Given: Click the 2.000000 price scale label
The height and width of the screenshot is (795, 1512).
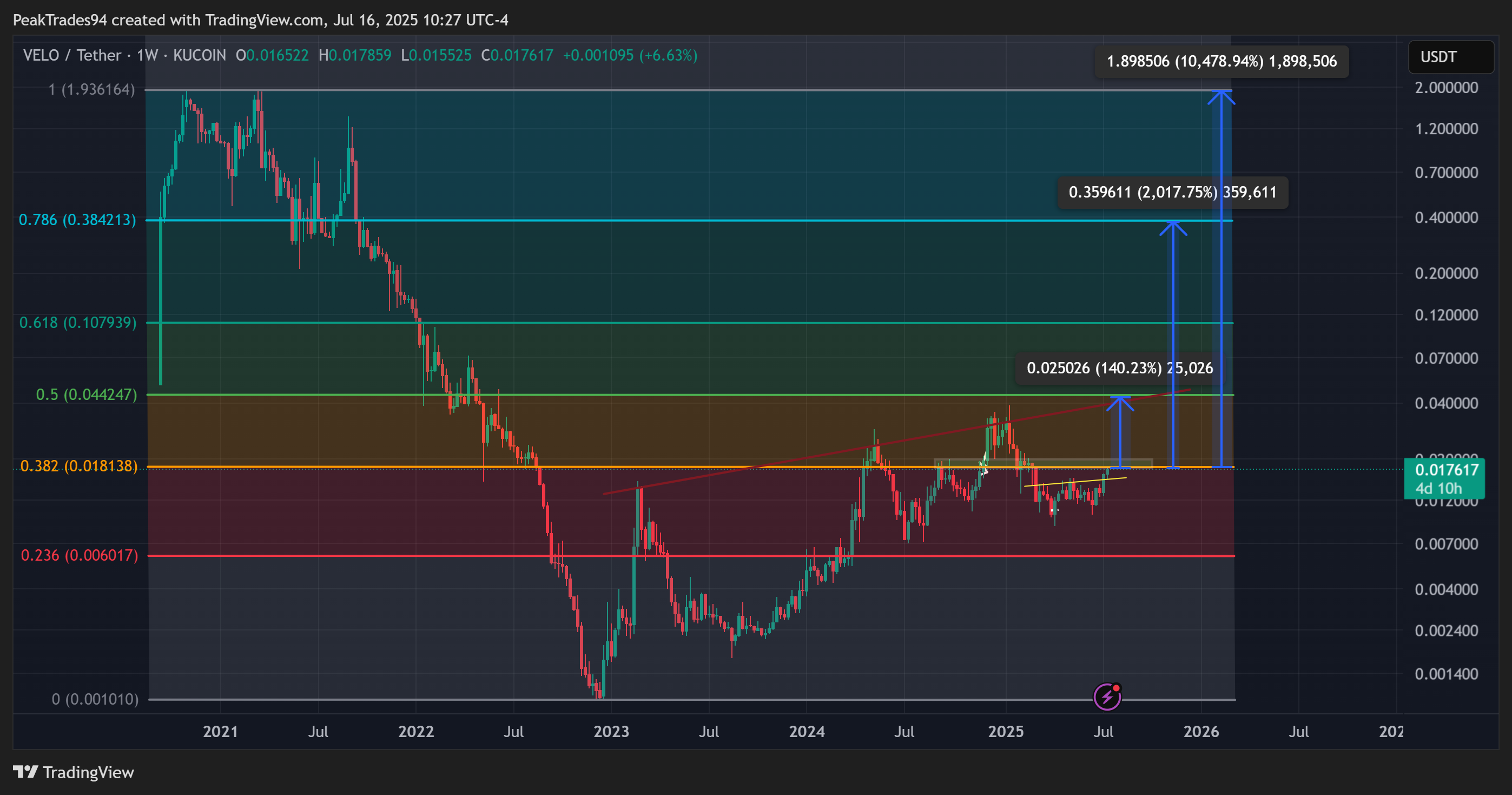Looking at the screenshot, I should coord(1447,88).
